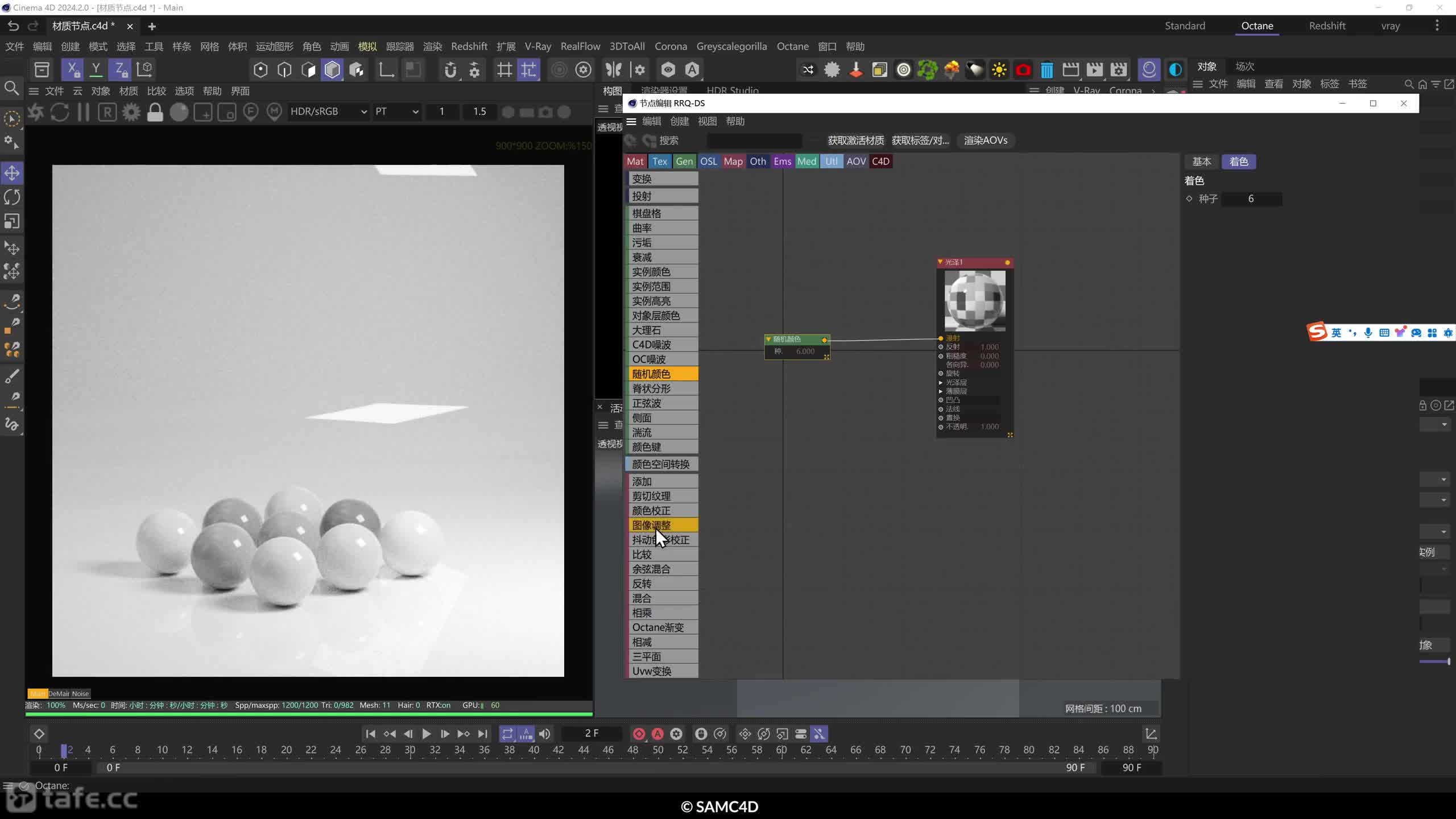Screen dimensions: 1456x819
Task: Click the clay mode sphere icon
Action: click(x=179, y=112)
